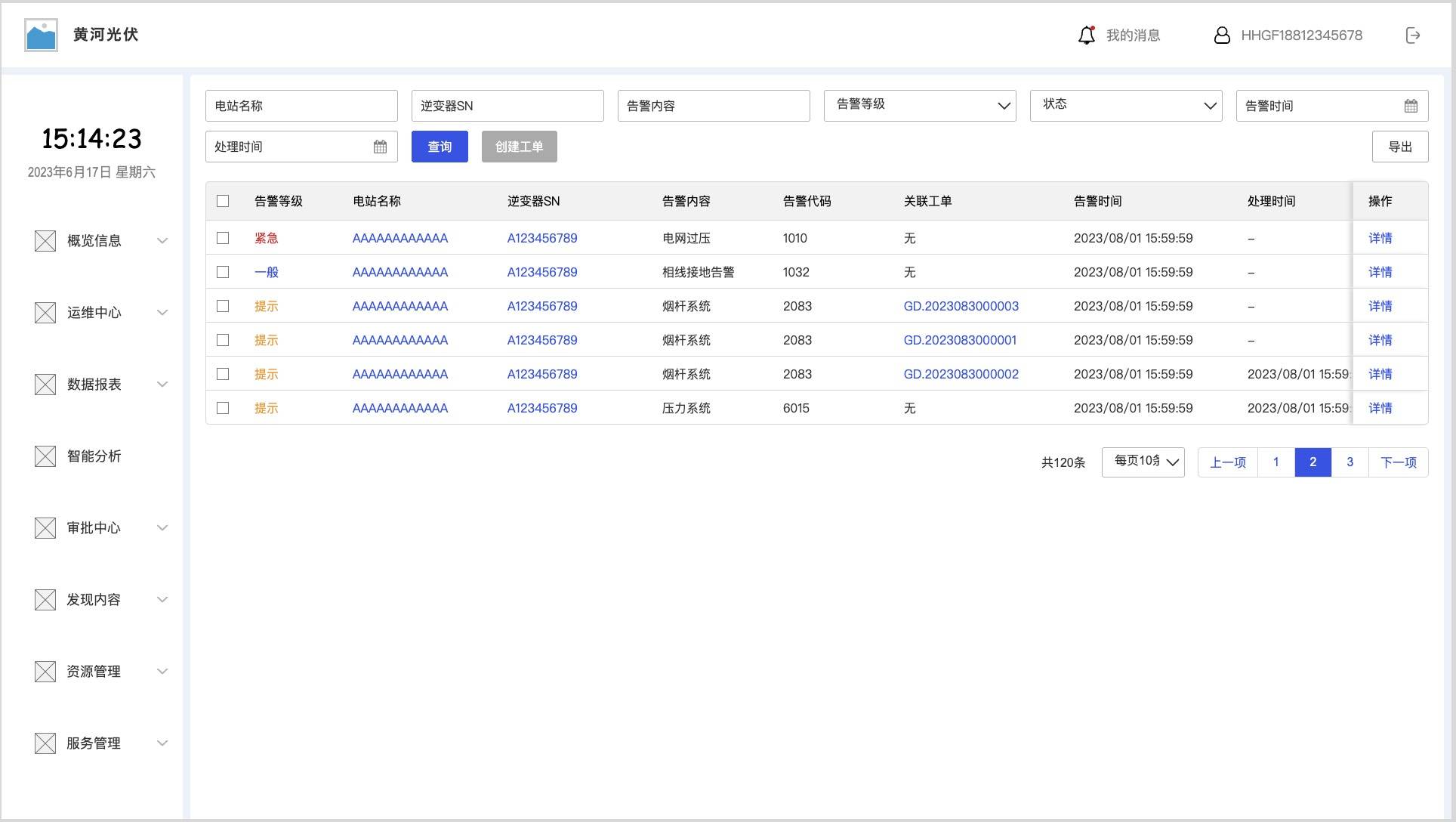The width and height of the screenshot is (1456, 822).
Task: Click the logout icon at top right
Action: (x=1412, y=36)
